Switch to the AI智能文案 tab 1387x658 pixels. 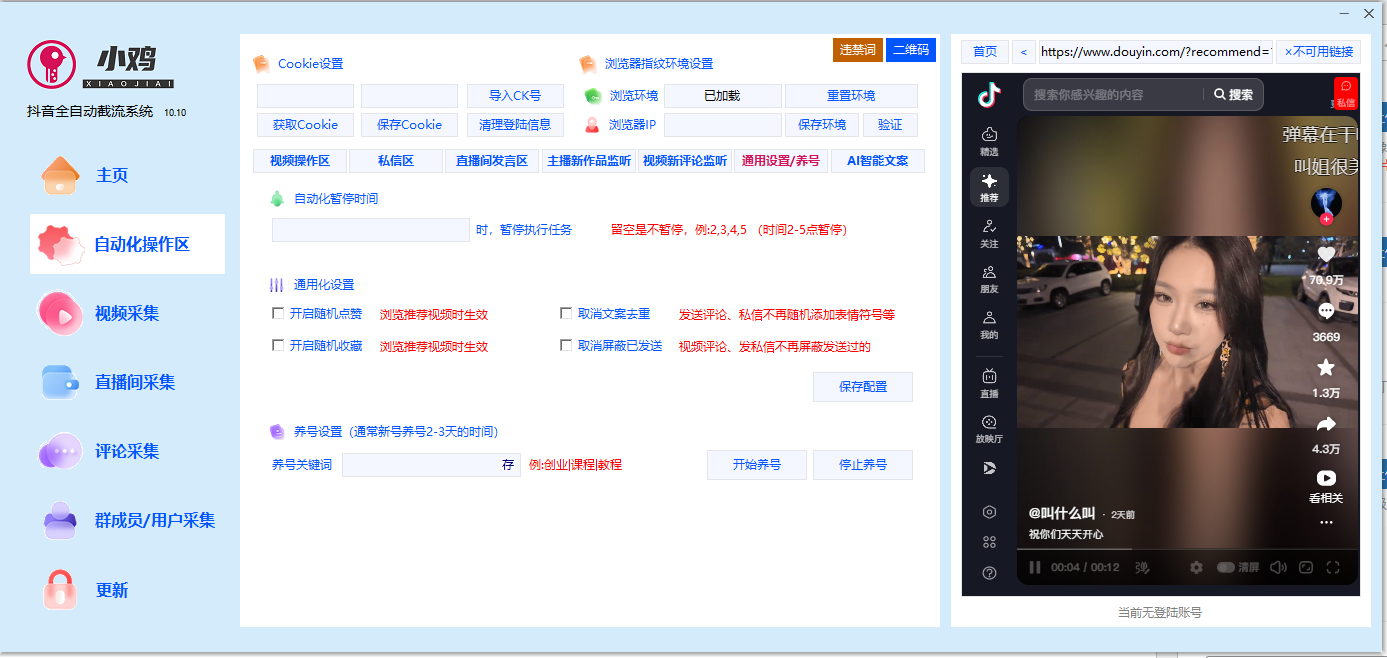tap(877, 160)
